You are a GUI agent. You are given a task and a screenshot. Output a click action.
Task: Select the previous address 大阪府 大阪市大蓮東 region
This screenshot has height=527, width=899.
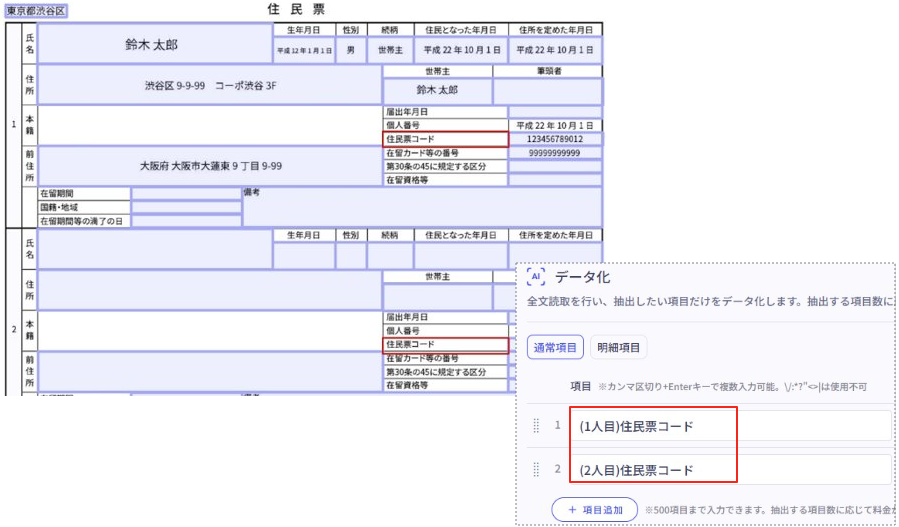tap(209, 166)
